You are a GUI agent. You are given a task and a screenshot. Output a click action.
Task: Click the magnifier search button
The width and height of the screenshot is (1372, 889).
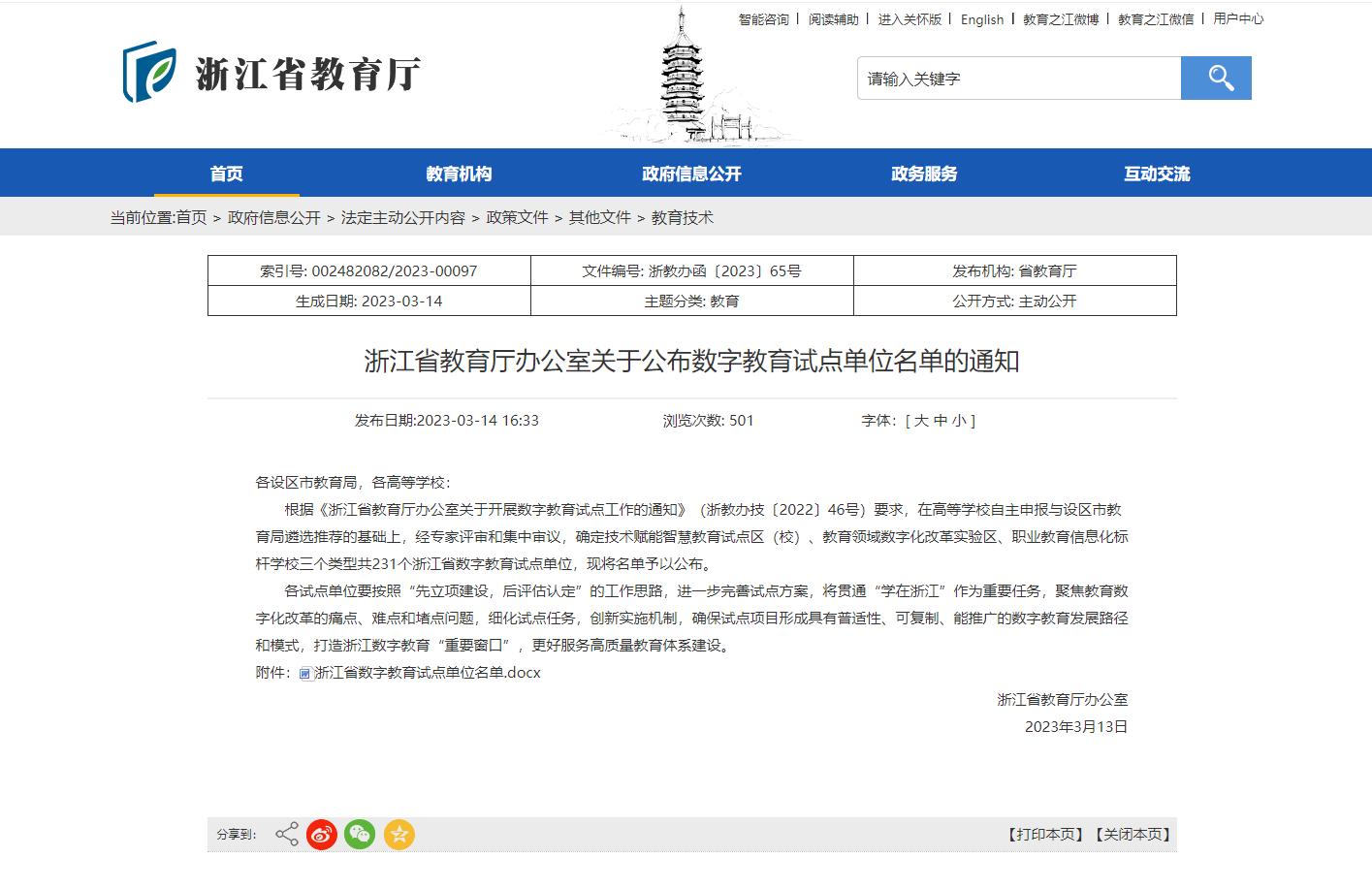click(1216, 78)
